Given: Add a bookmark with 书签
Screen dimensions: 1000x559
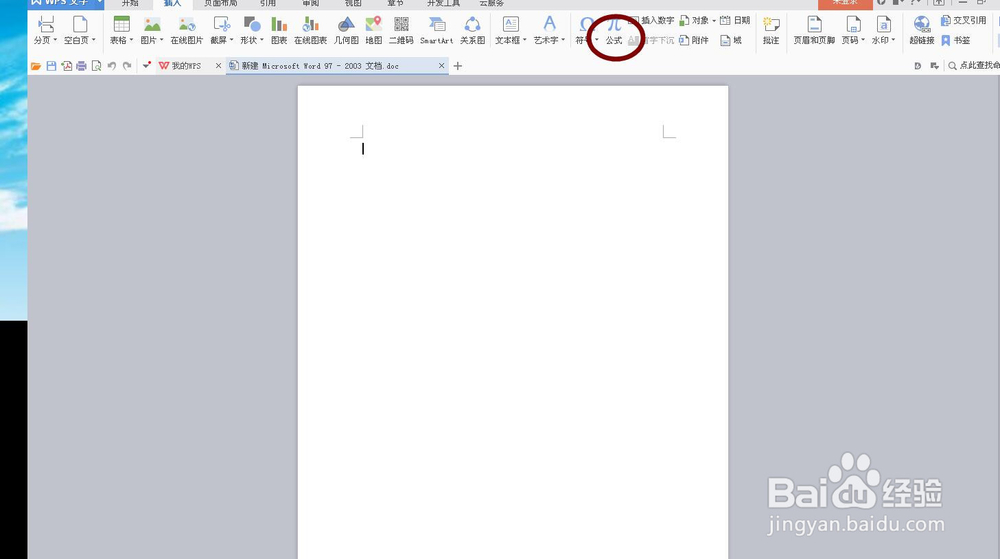Looking at the screenshot, I should (x=956, y=40).
